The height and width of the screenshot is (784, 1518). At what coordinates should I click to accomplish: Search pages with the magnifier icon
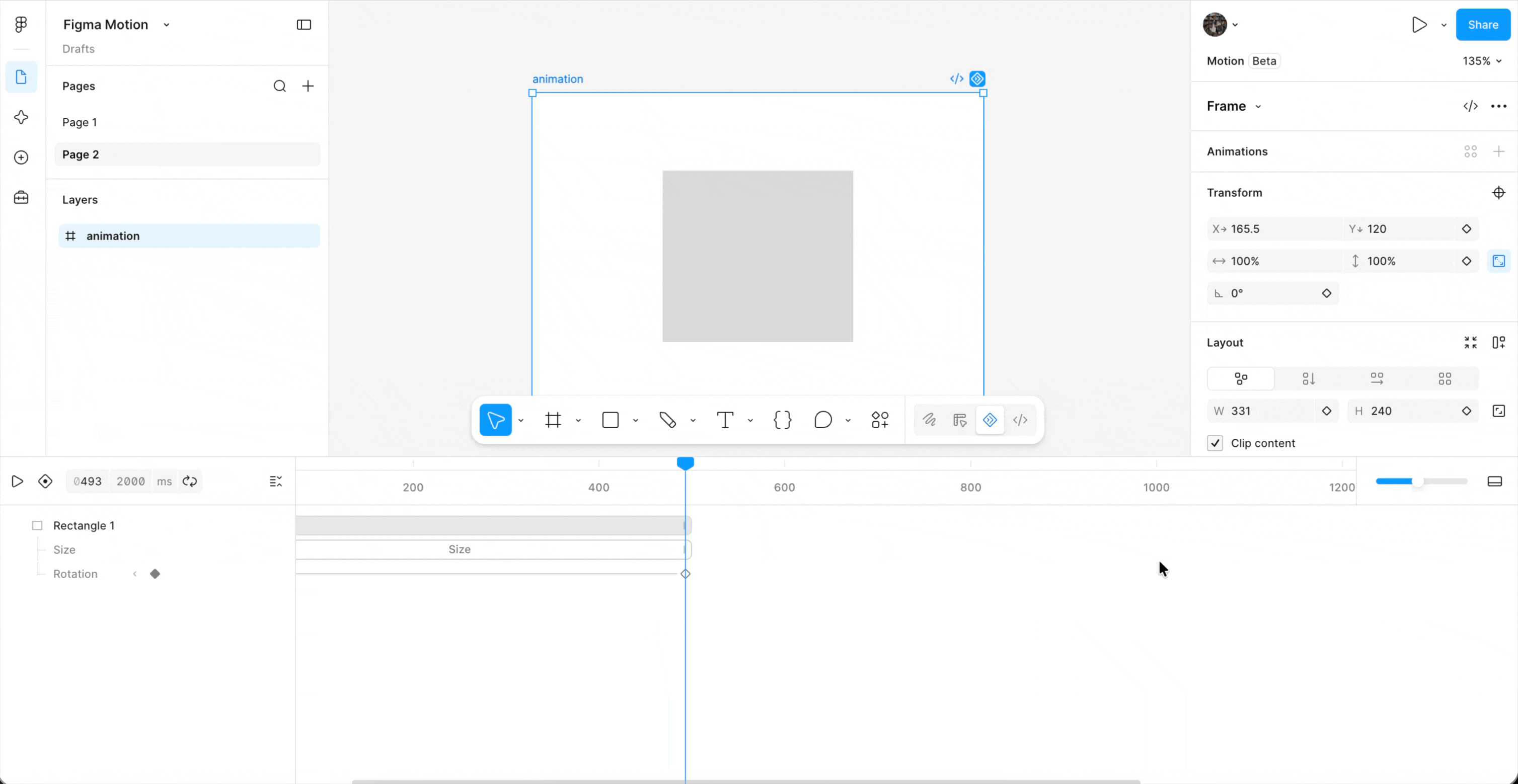[x=280, y=86]
